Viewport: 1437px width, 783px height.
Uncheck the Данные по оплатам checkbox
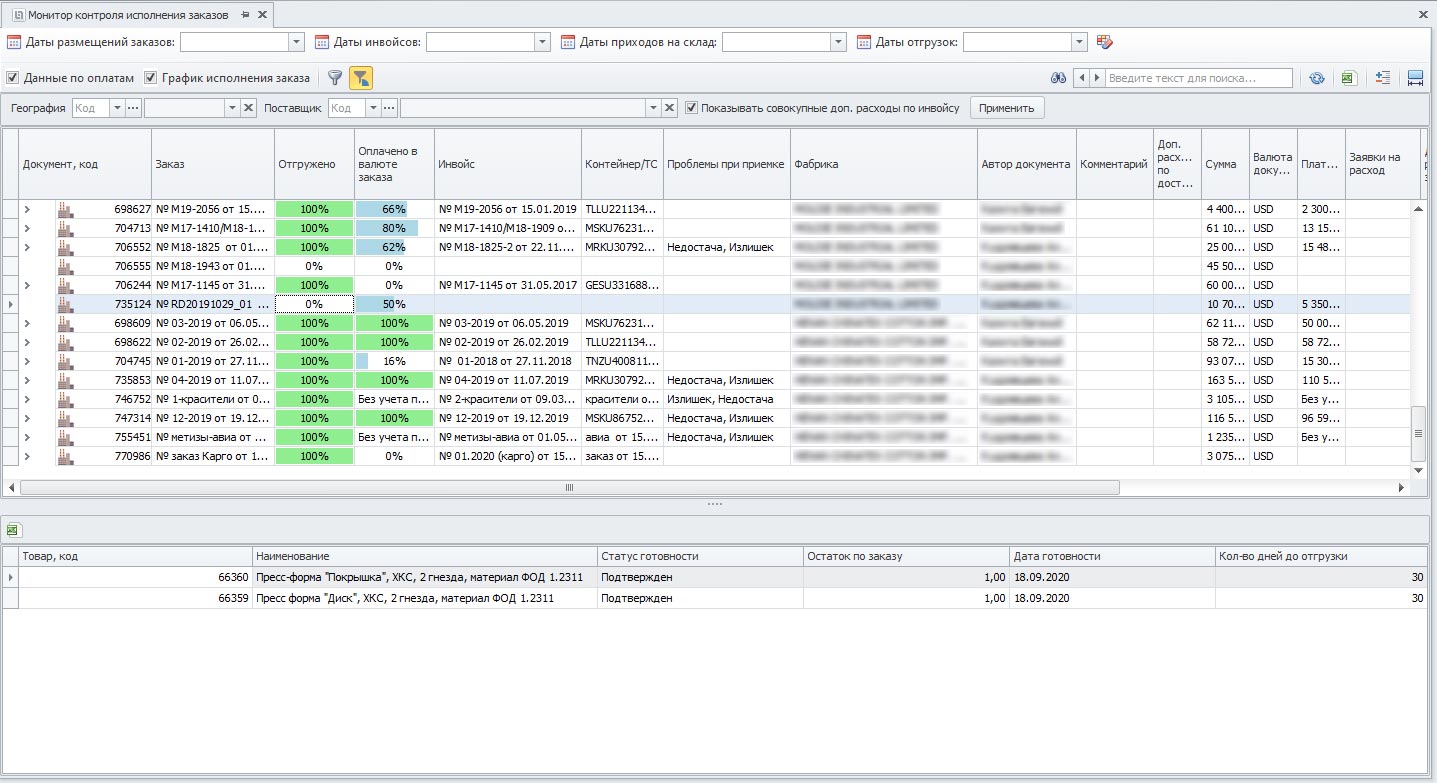tap(13, 78)
